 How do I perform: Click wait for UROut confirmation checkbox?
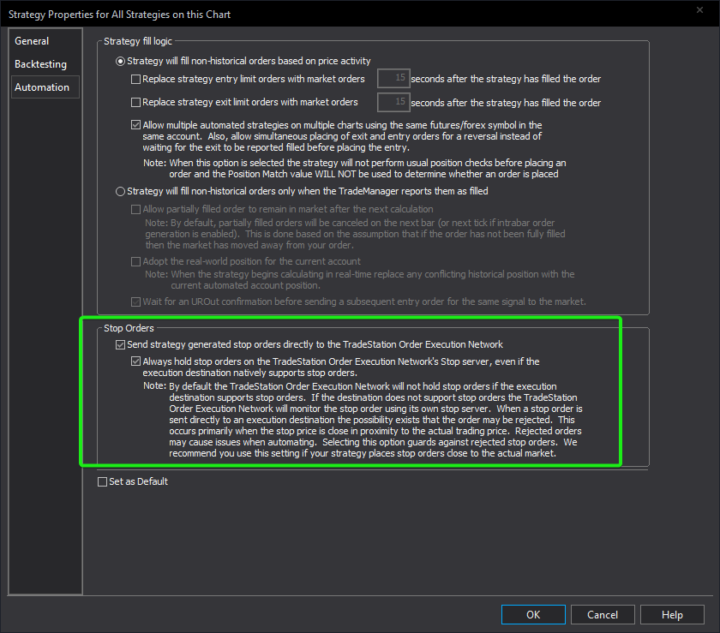136,302
